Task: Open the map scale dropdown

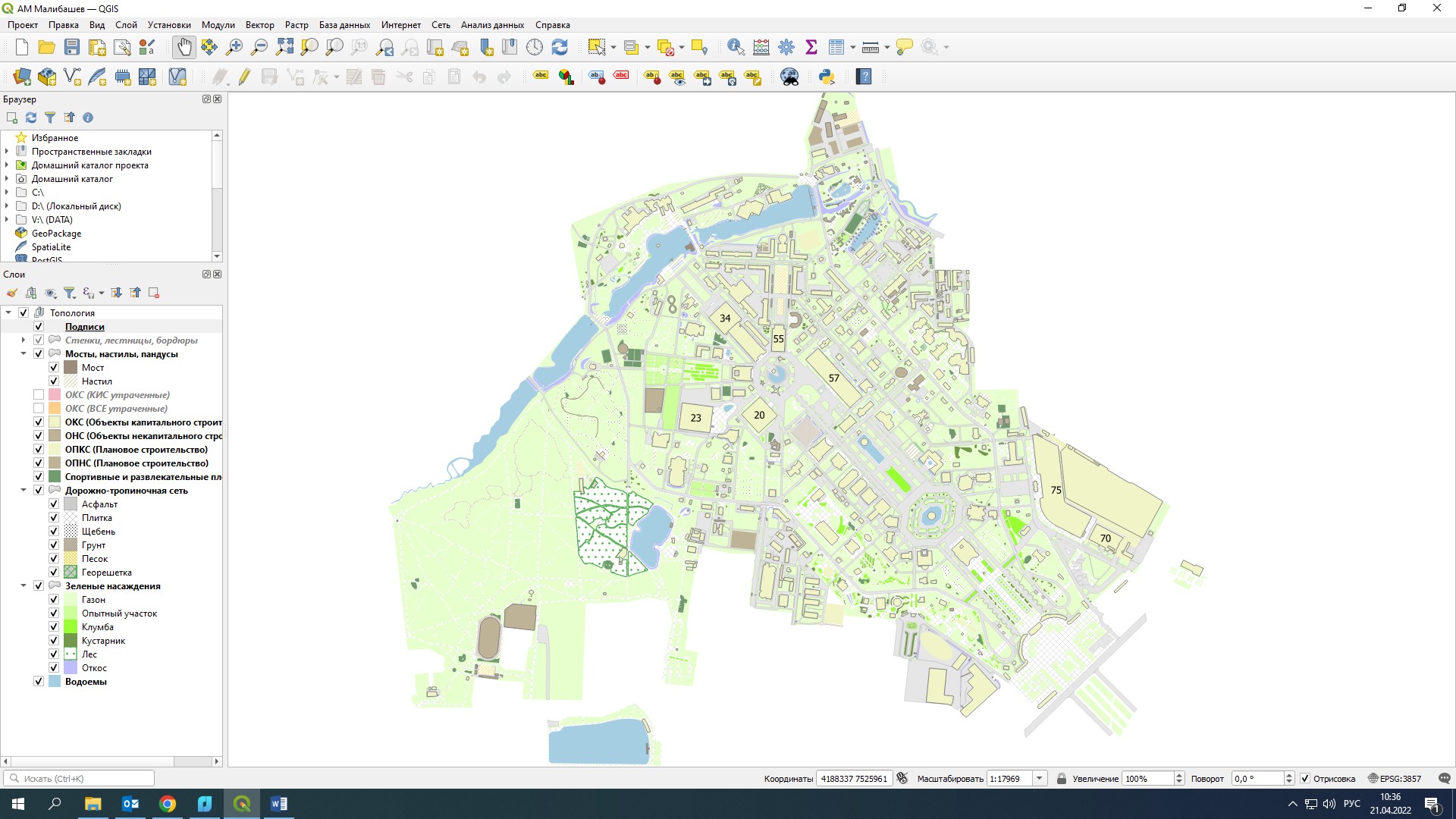Action: point(1040,779)
